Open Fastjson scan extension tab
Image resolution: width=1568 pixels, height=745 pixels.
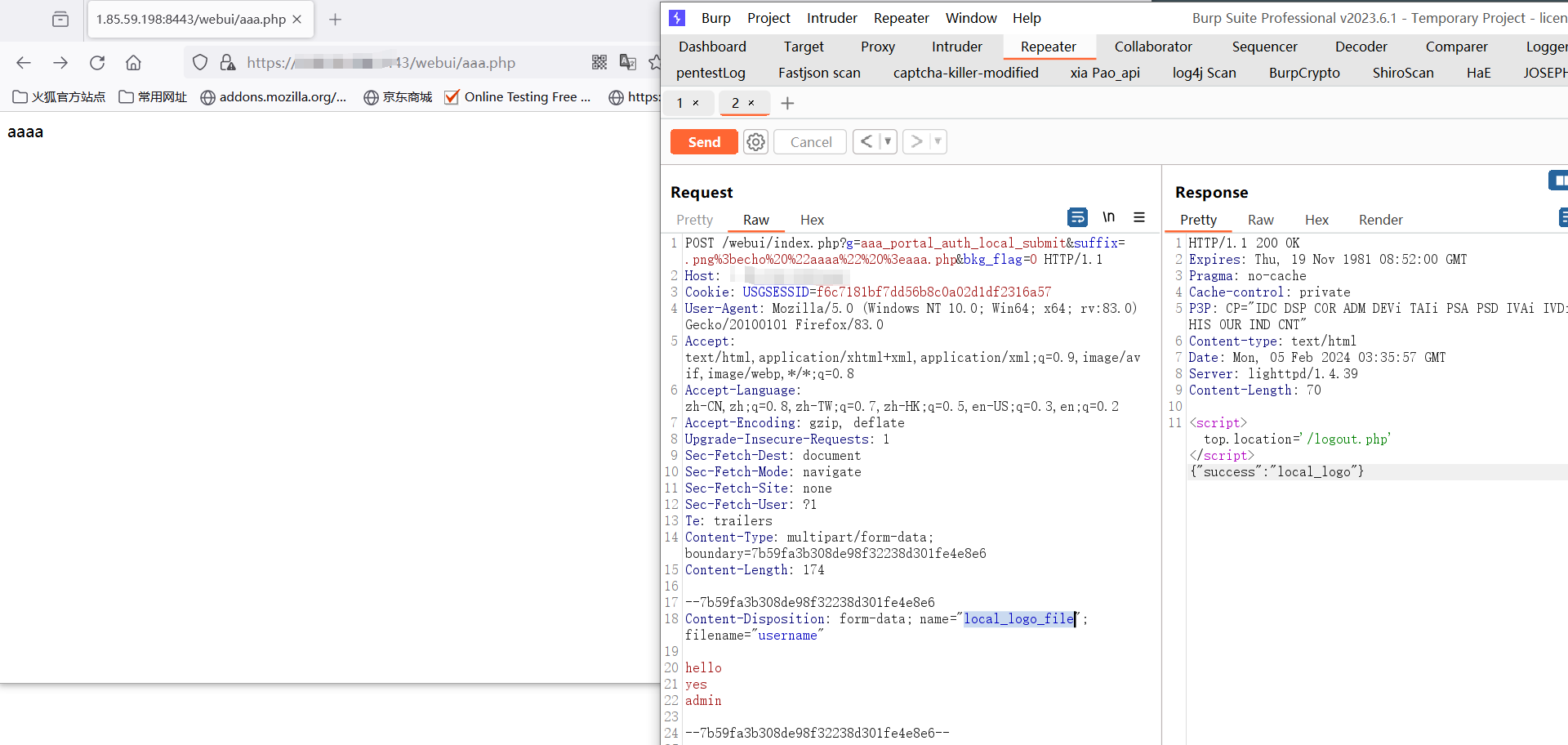pyautogui.click(x=819, y=73)
